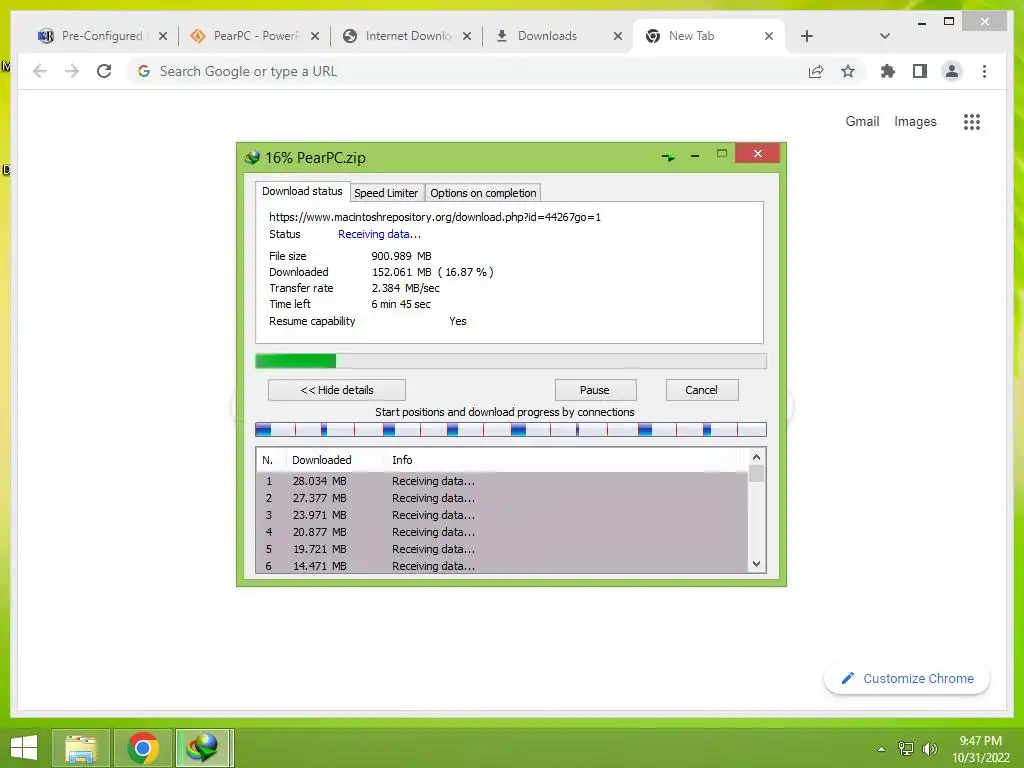
Task: Click the Chrome back arrow
Action: tap(40, 71)
